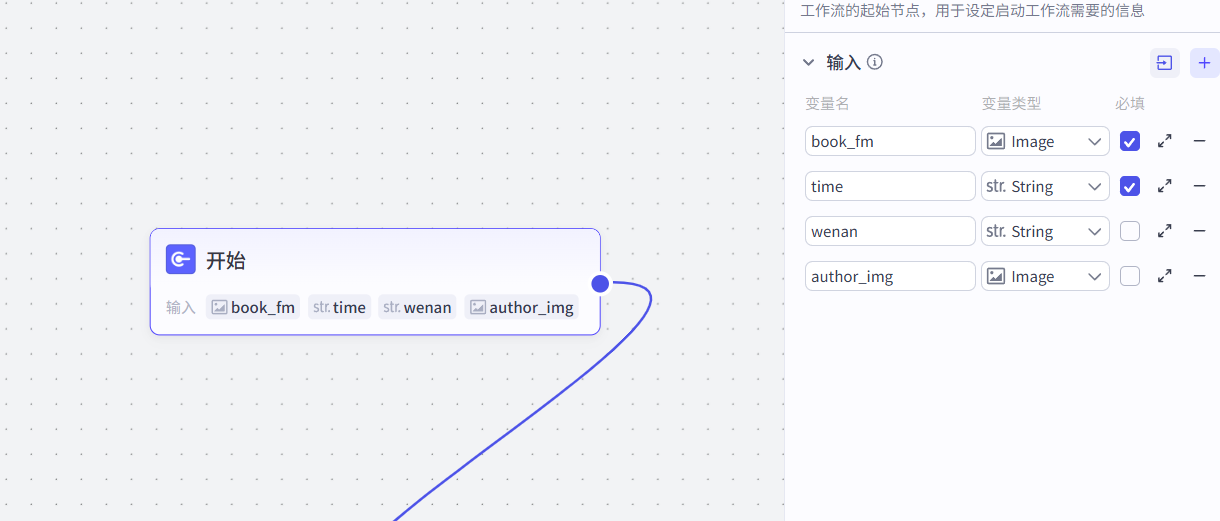
Task: Click expand icon for wenan variable
Action: 1164,231
